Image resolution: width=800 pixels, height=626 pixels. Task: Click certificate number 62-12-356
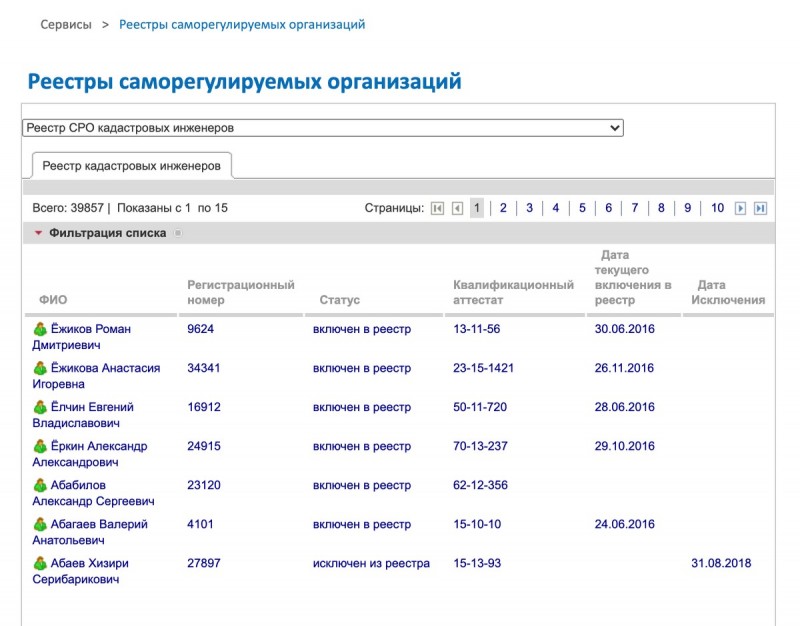480,485
